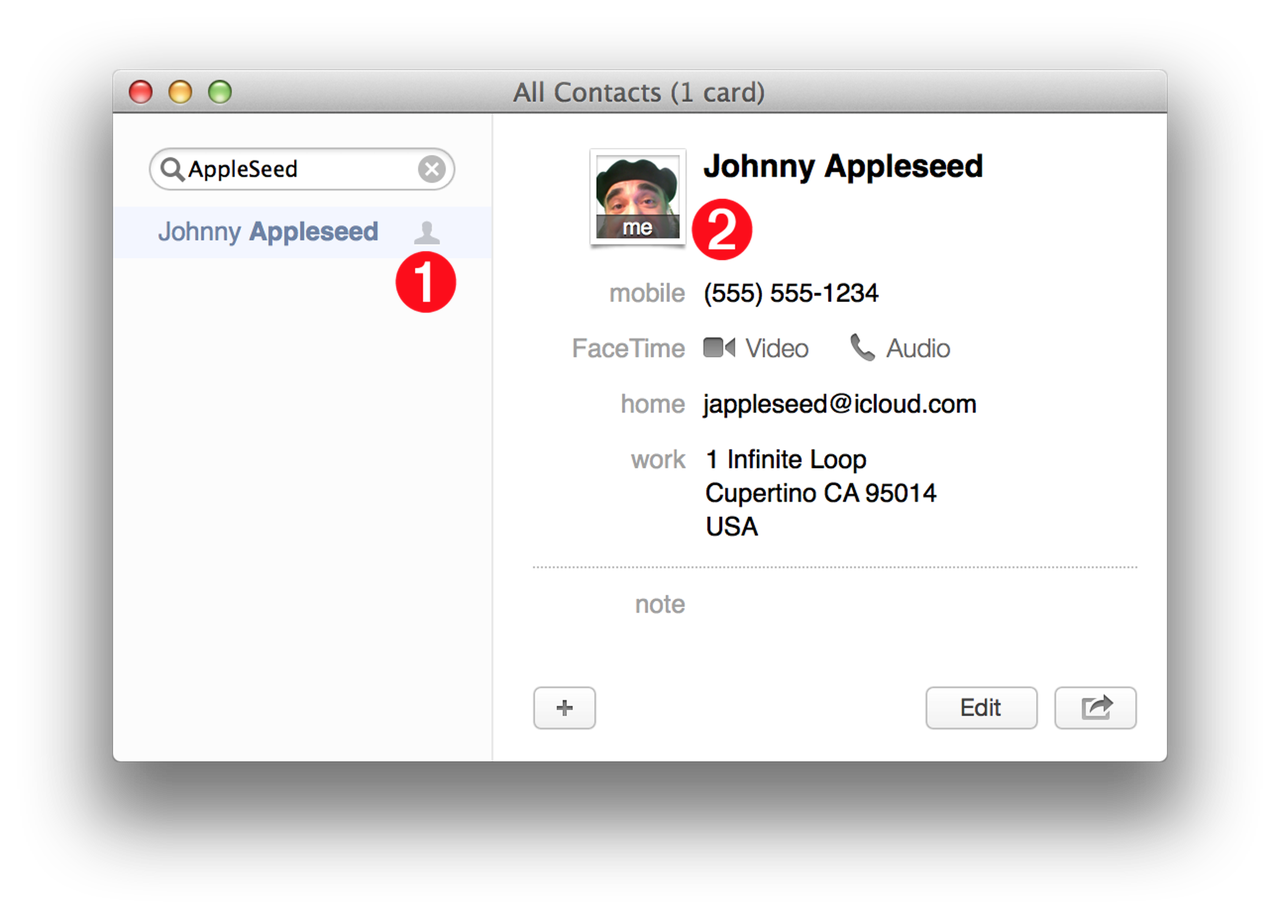Click the work address field label
The width and height of the screenshot is (1280, 918).
click(x=657, y=460)
